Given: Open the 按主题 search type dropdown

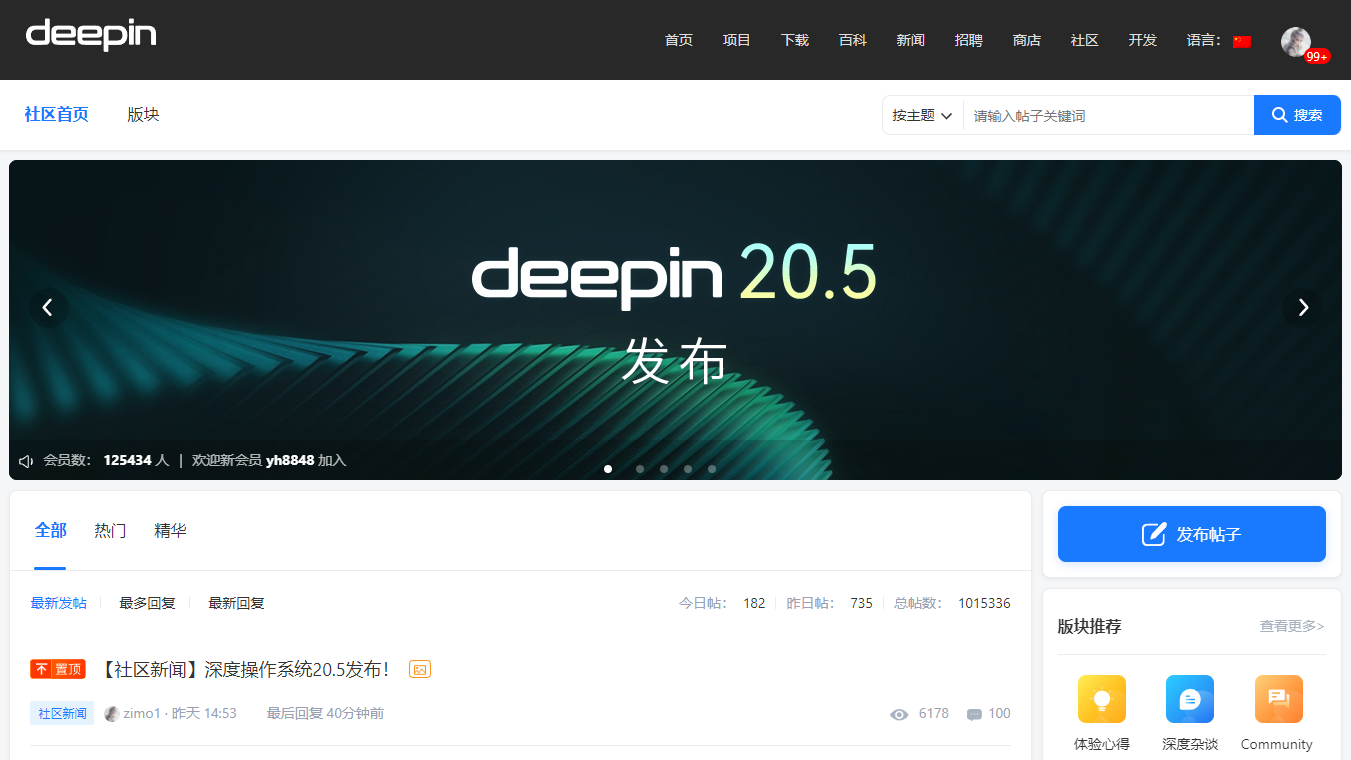Looking at the screenshot, I should (922, 115).
